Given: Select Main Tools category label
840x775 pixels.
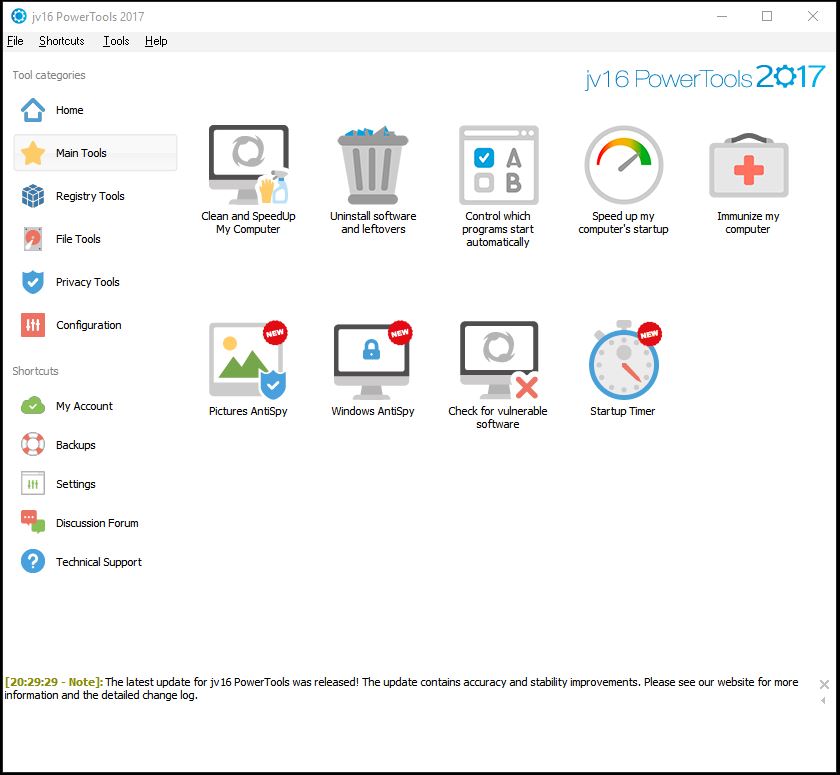Looking at the screenshot, I should pos(81,153).
